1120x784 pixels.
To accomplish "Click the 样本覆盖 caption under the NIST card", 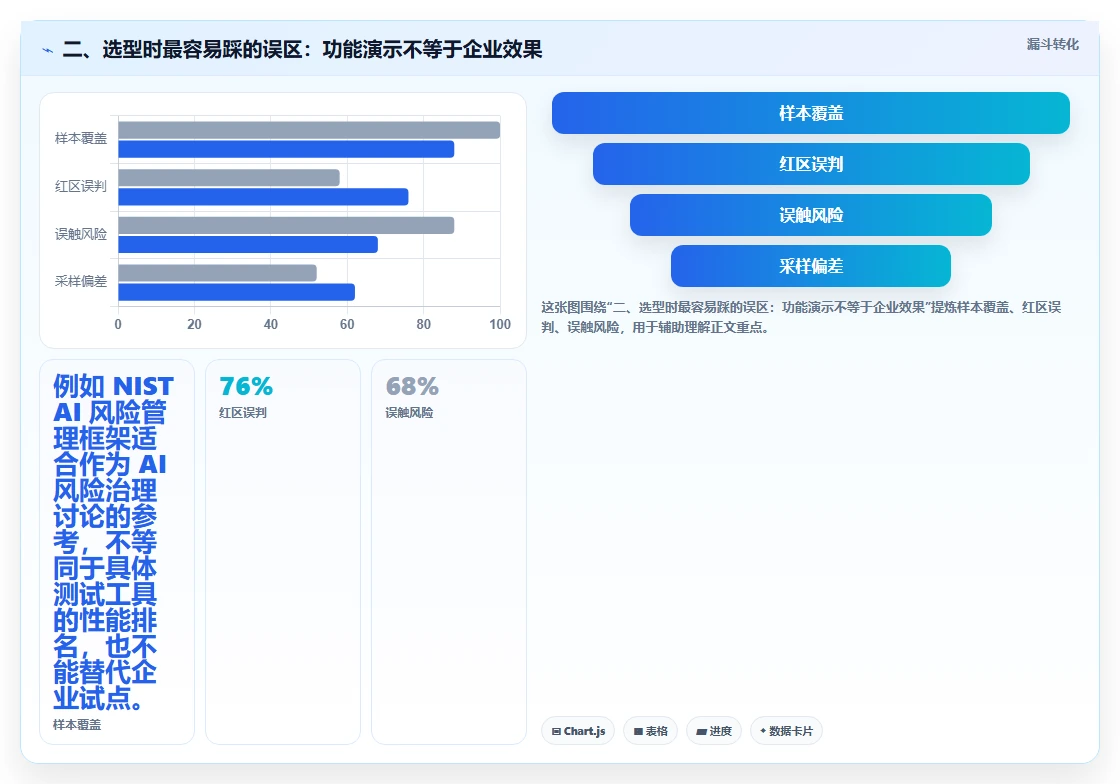I will tap(77, 725).
